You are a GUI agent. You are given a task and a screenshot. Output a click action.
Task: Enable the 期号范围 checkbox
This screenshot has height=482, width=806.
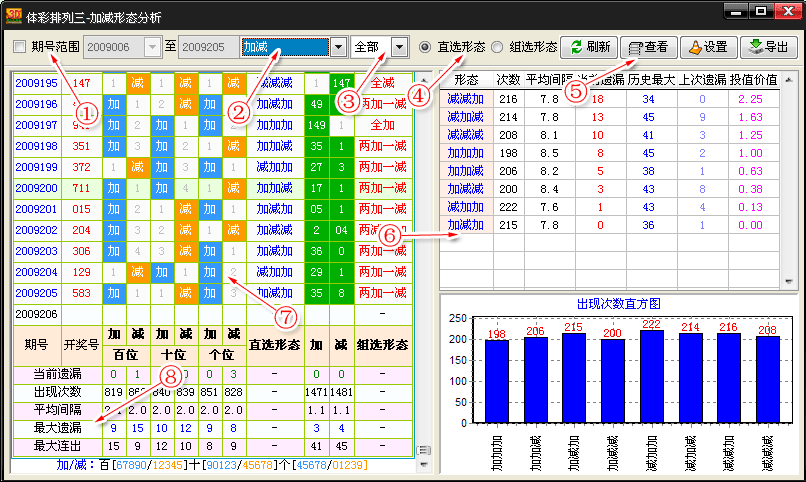pos(21,47)
